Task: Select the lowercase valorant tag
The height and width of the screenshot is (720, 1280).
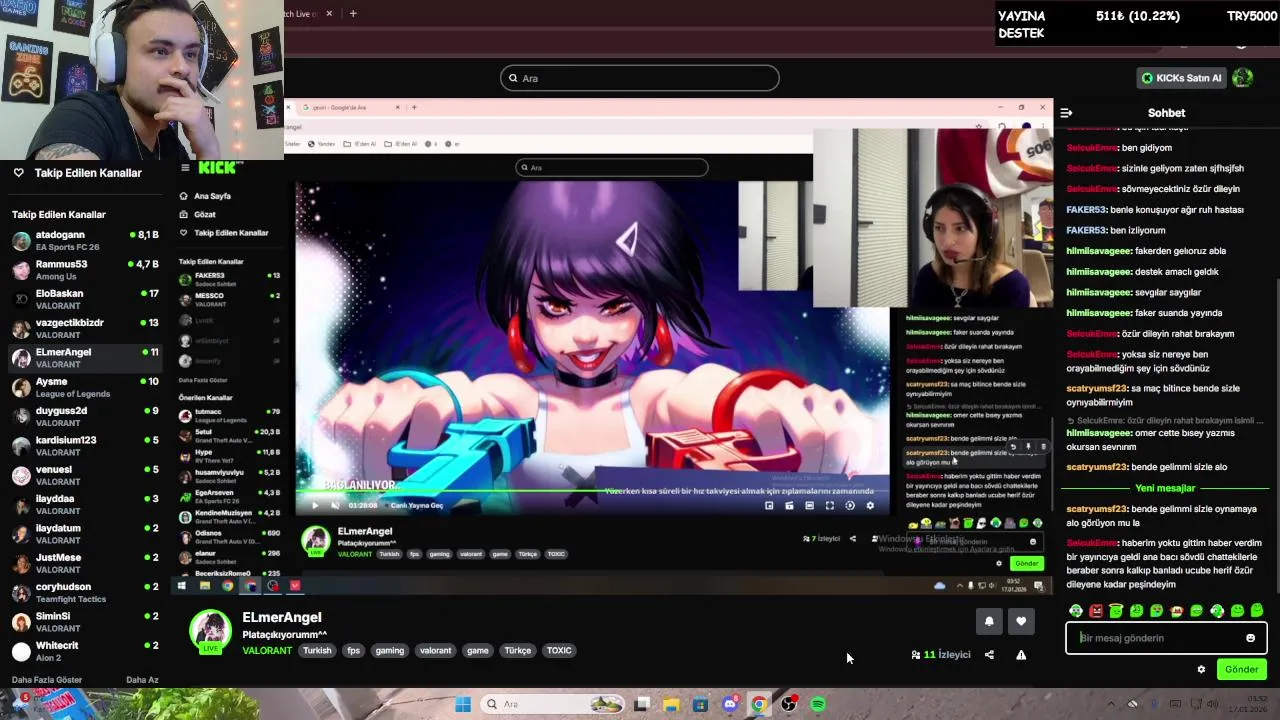Action: (435, 651)
